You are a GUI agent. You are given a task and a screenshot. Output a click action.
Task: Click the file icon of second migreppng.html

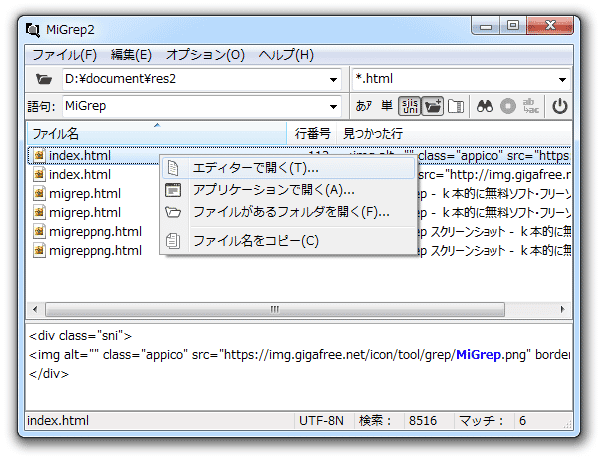click(39, 250)
